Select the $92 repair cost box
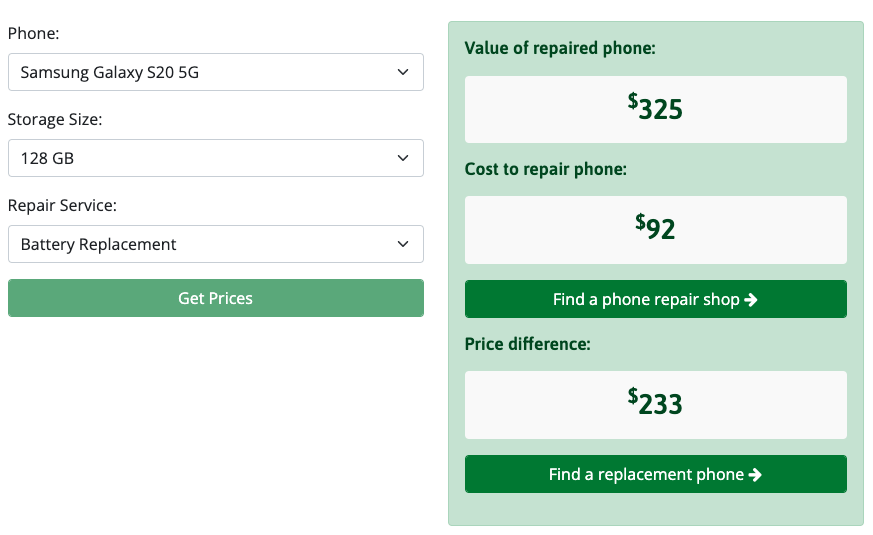The image size is (873, 535). click(x=655, y=229)
